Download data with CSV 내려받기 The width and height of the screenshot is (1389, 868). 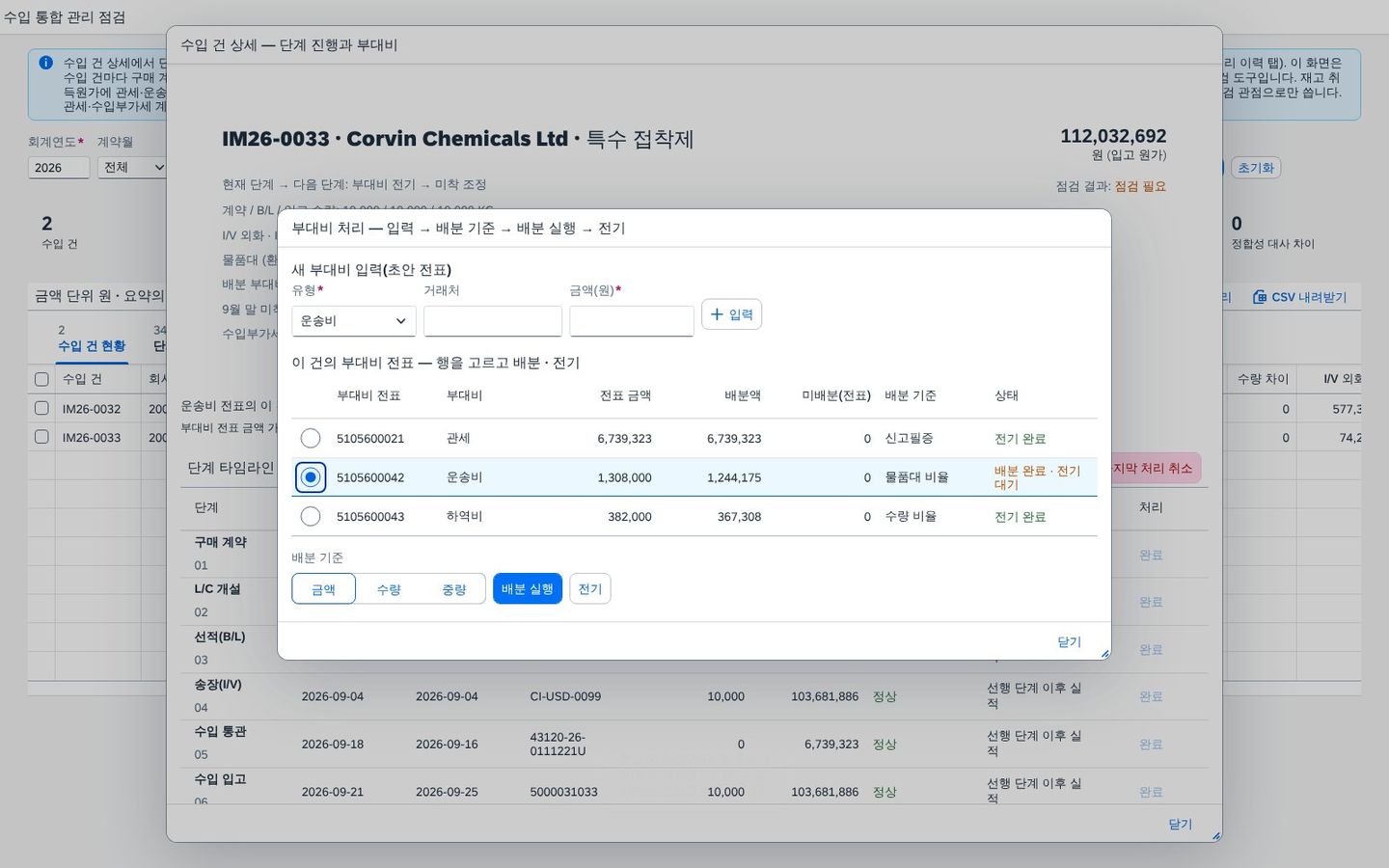point(1299,297)
